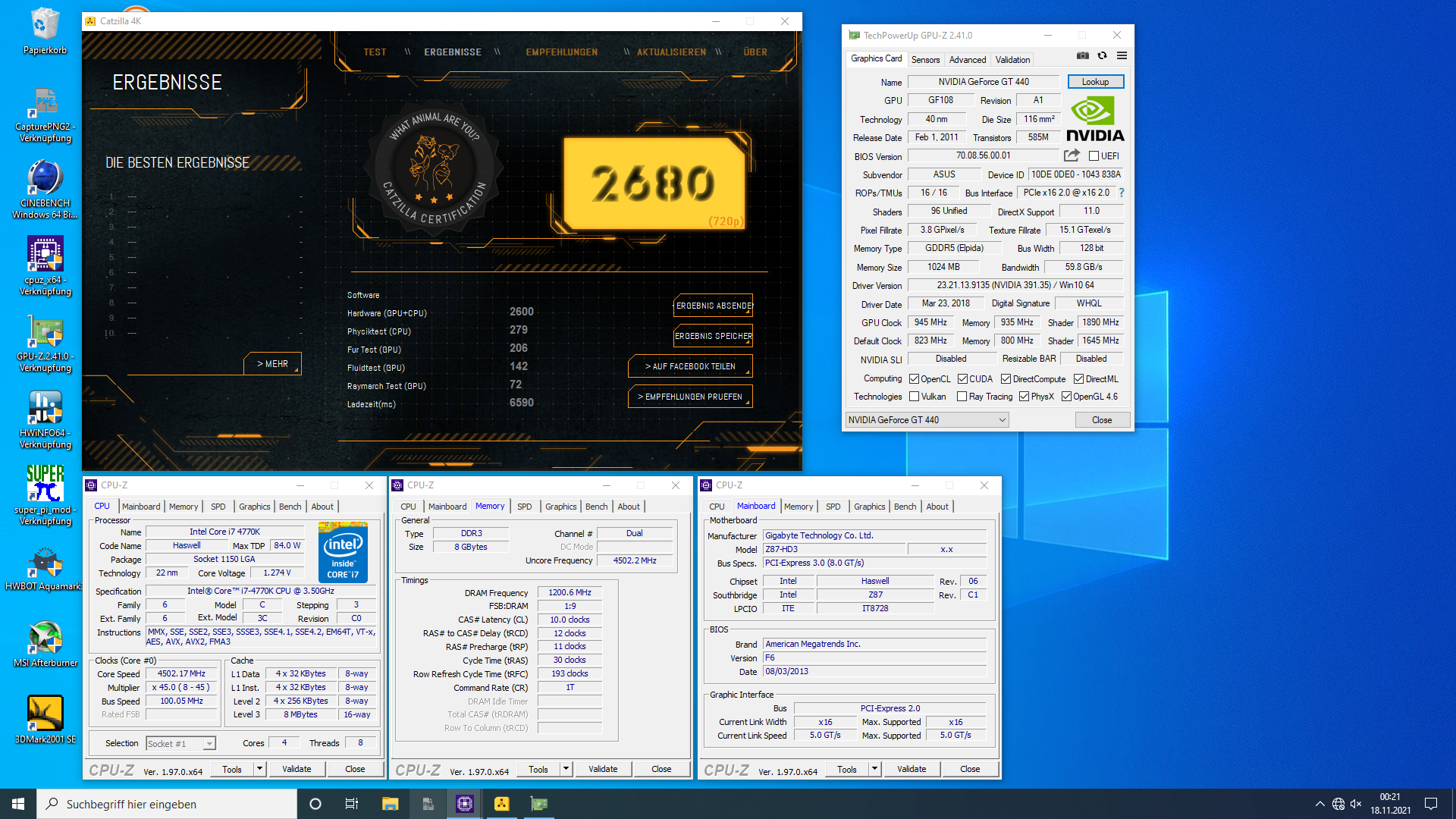This screenshot has width=1456, height=819.
Task: Click the NVIDIA logo in GPU-Z
Action: point(1095,119)
